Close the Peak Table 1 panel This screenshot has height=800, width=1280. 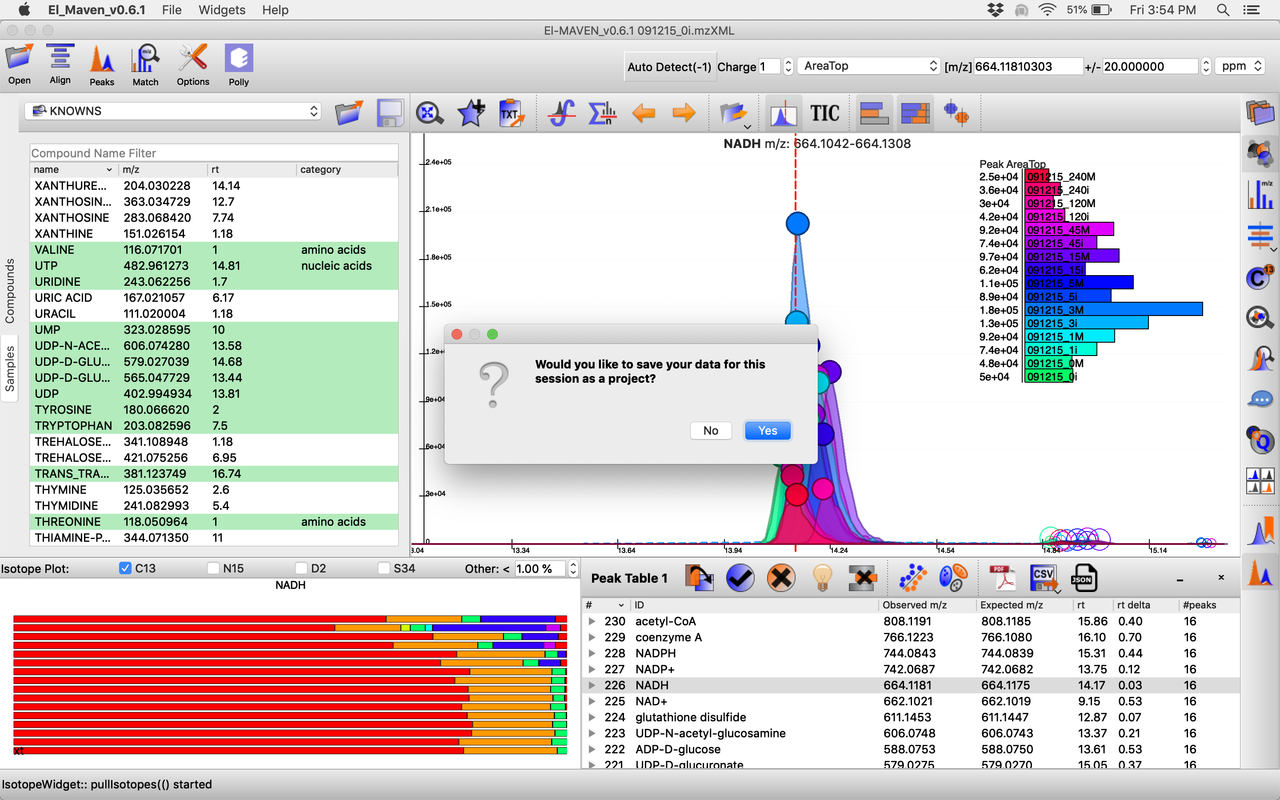pyautogui.click(x=1221, y=578)
